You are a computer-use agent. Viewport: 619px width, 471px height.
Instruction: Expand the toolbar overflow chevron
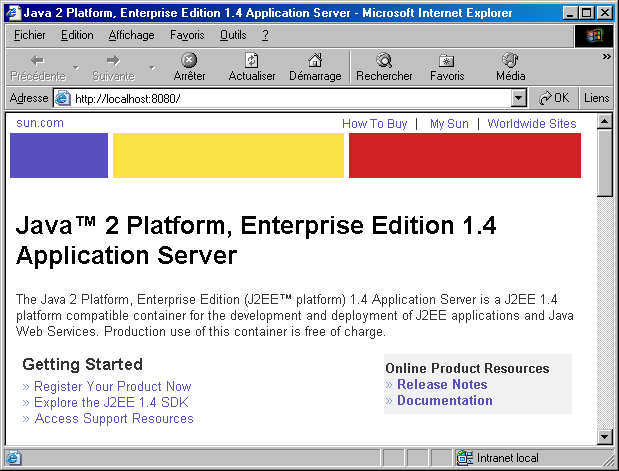606,57
